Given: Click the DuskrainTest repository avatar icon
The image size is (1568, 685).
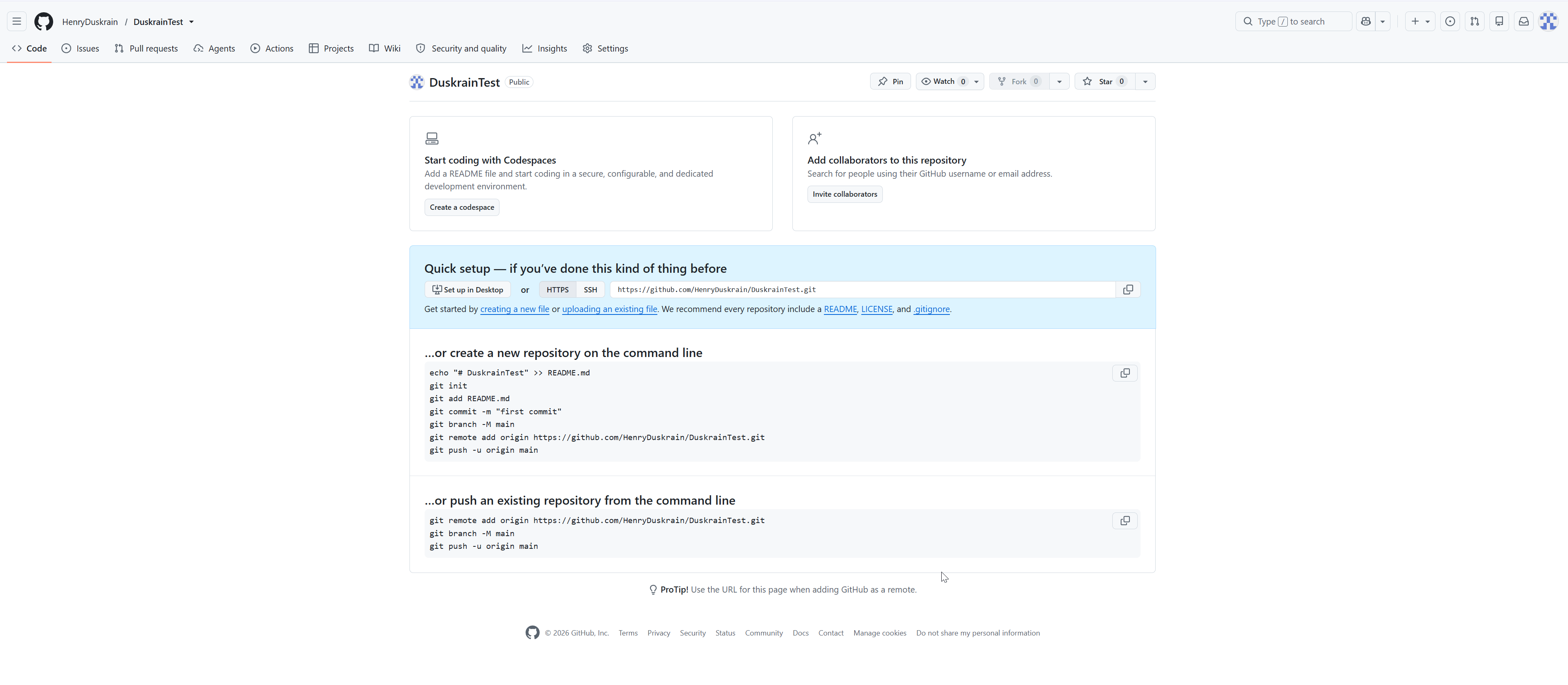Looking at the screenshot, I should 417,82.
